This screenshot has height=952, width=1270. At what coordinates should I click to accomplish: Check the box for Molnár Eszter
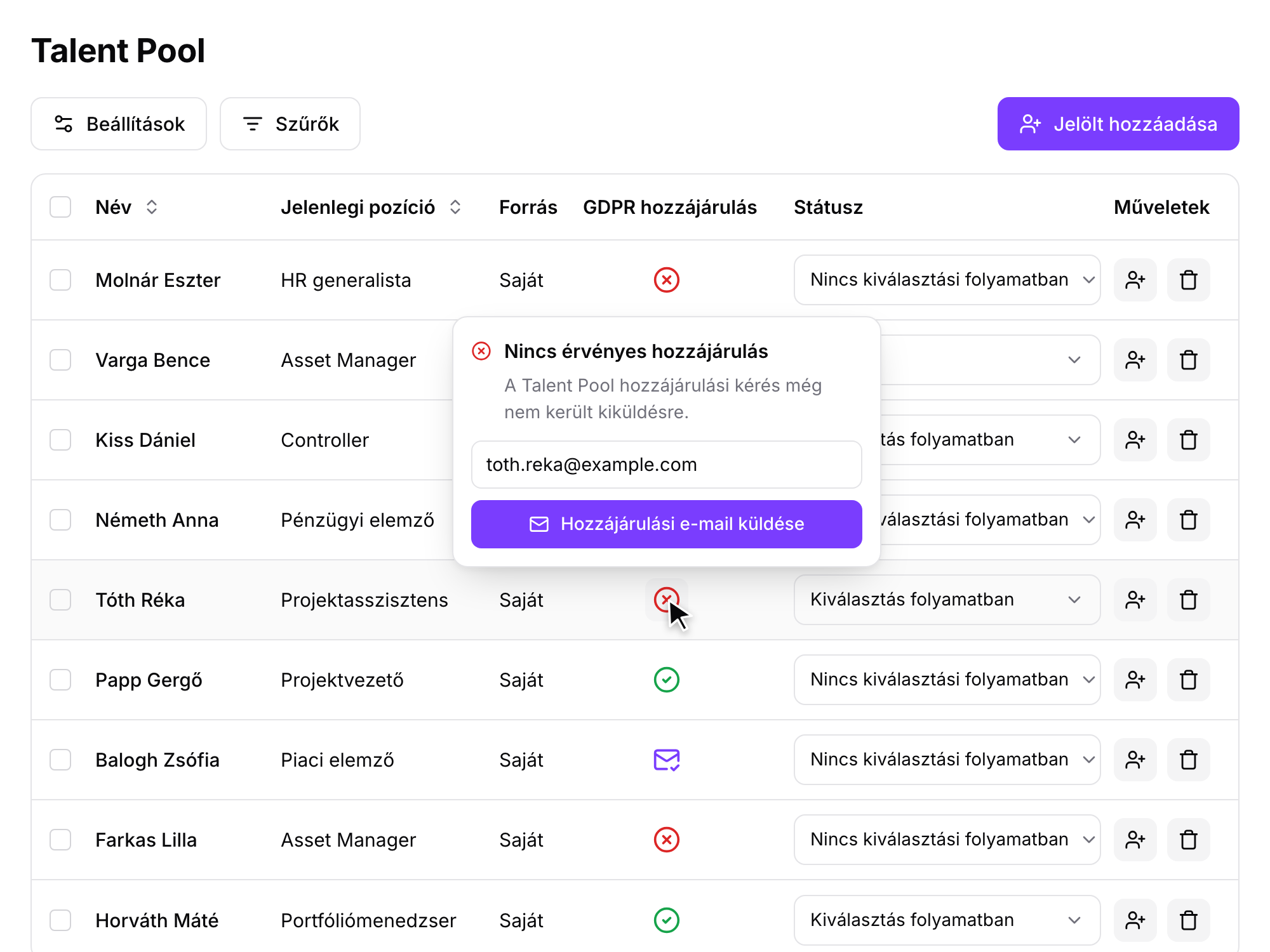click(x=60, y=280)
